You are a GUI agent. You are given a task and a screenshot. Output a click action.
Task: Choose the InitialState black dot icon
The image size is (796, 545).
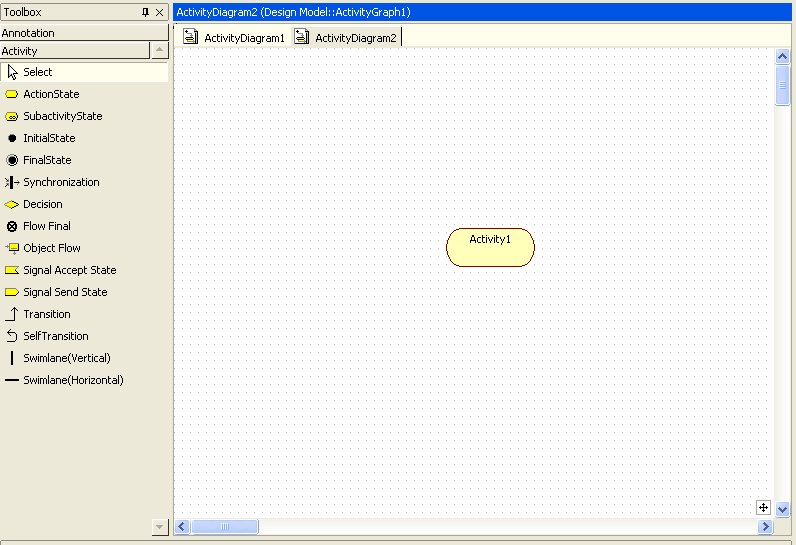[12, 138]
